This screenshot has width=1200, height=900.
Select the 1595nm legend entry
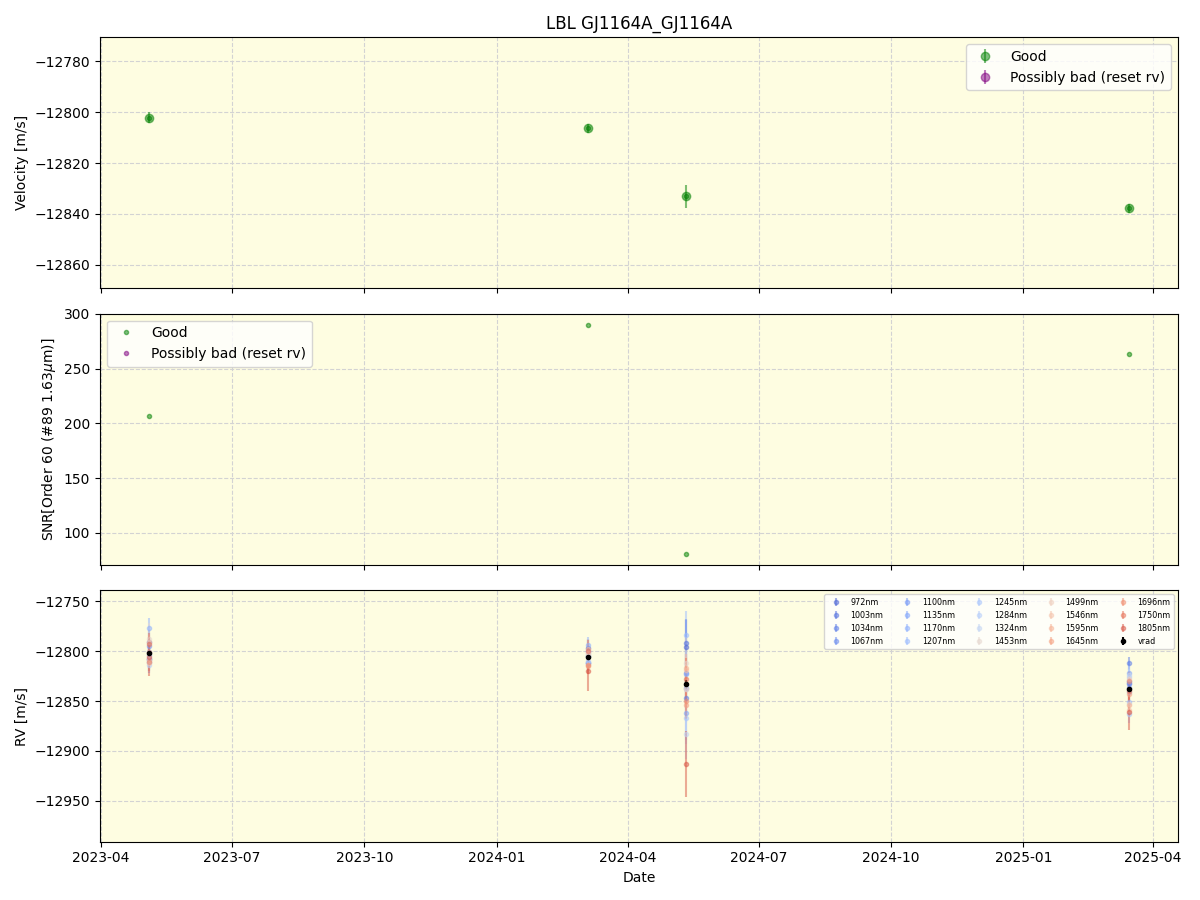tap(1075, 628)
